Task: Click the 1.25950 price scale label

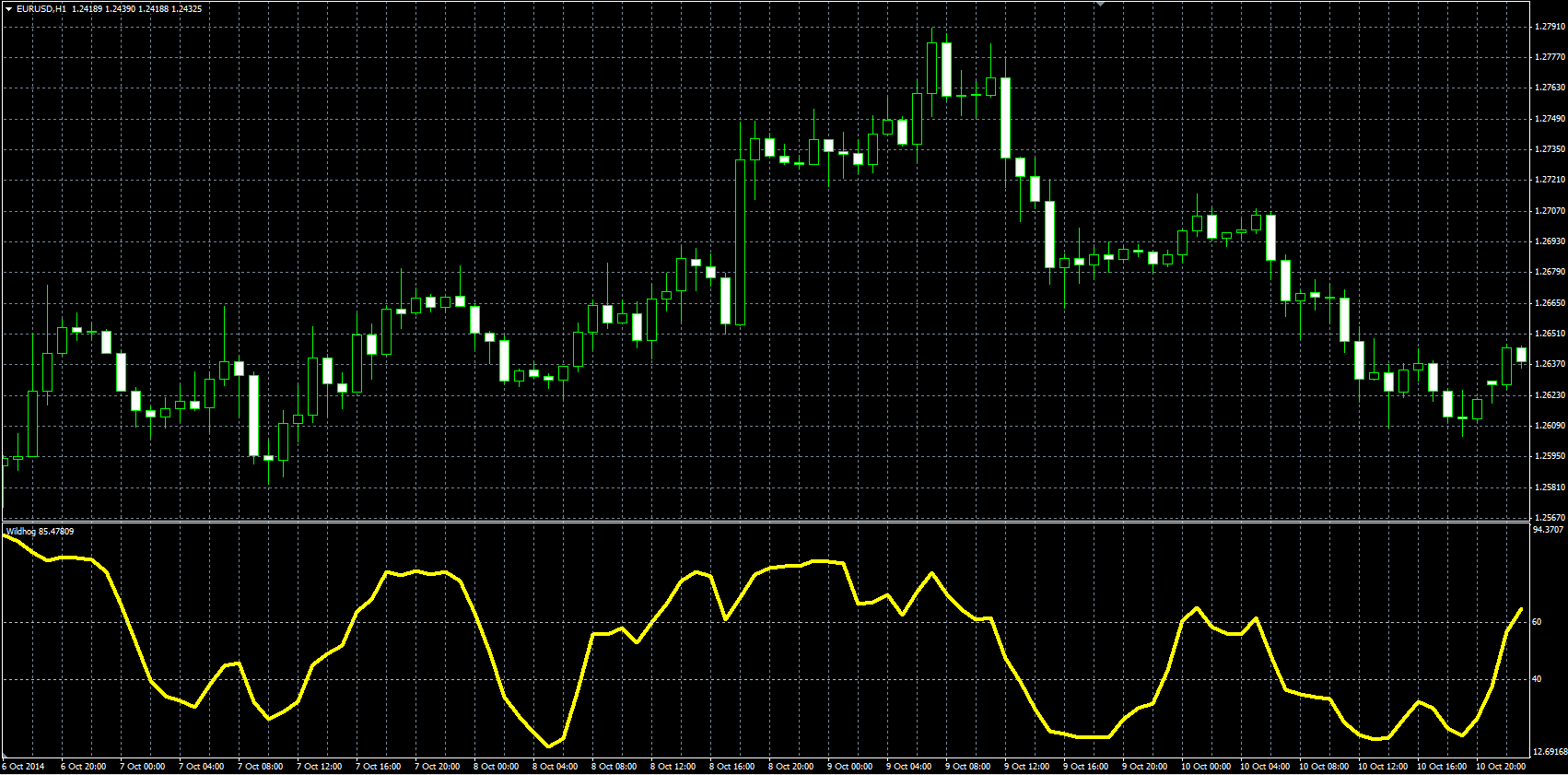Action: pyautogui.click(x=1550, y=456)
